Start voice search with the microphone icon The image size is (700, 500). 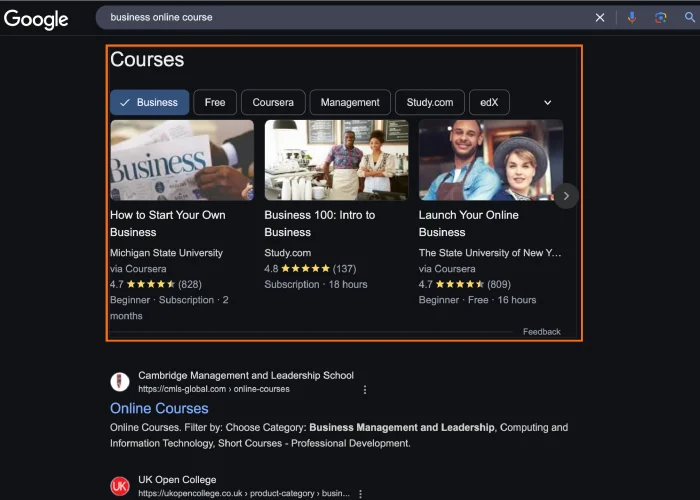[632, 17]
